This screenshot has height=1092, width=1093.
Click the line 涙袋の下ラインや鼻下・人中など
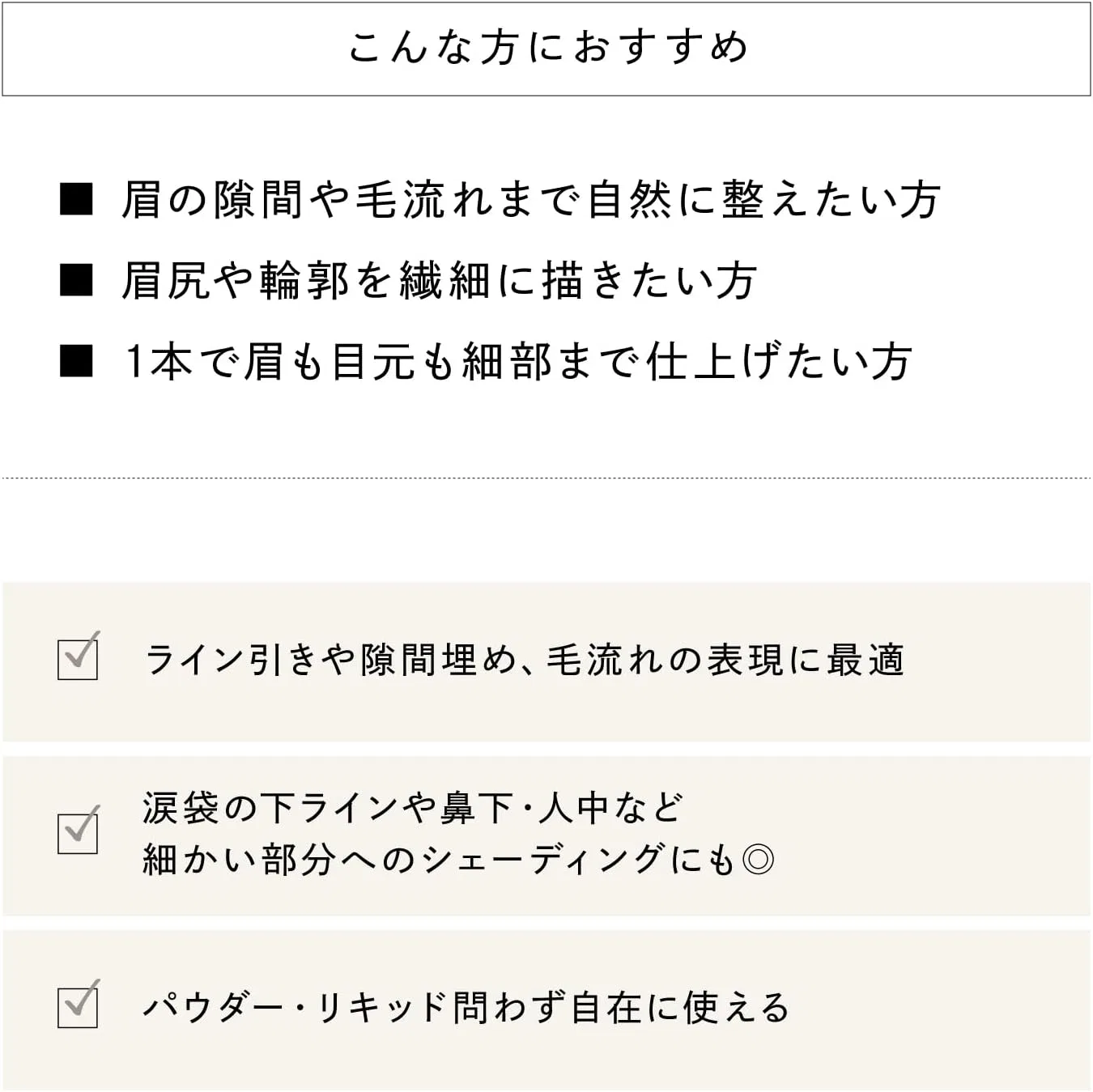[413, 808]
